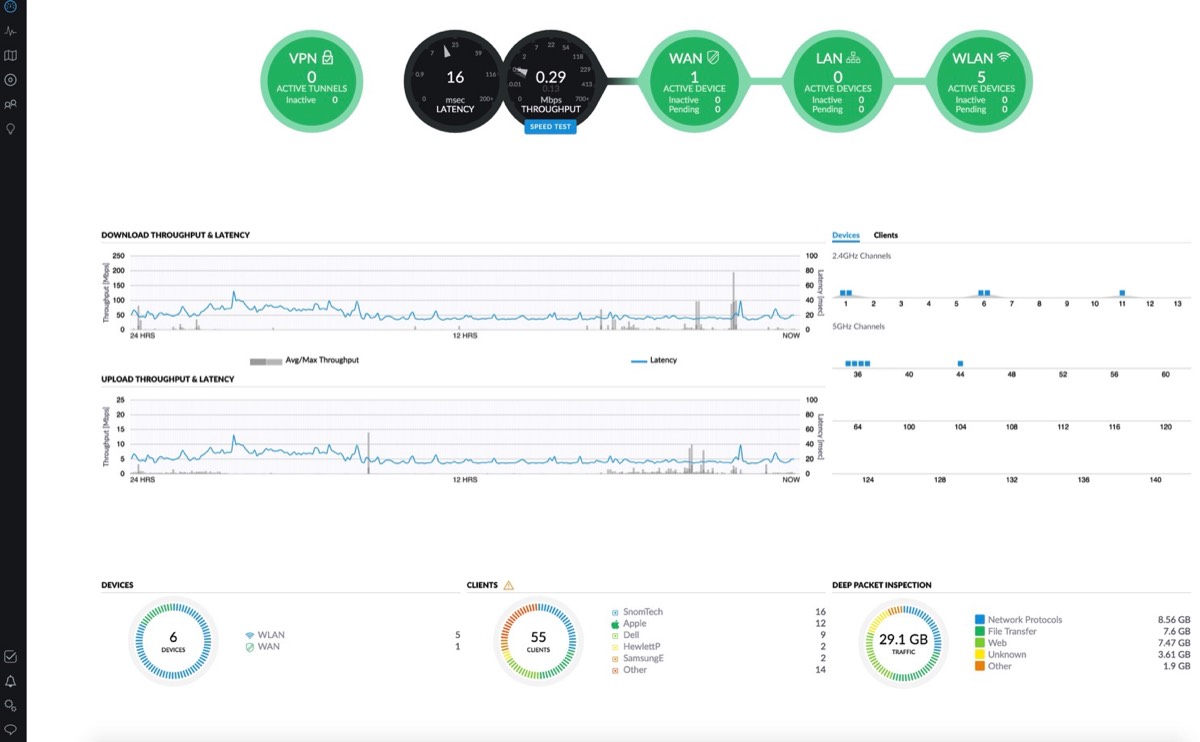This screenshot has width=1200, height=742.
Task: Open the Devices target icon in sidebar
Action: coord(11,80)
